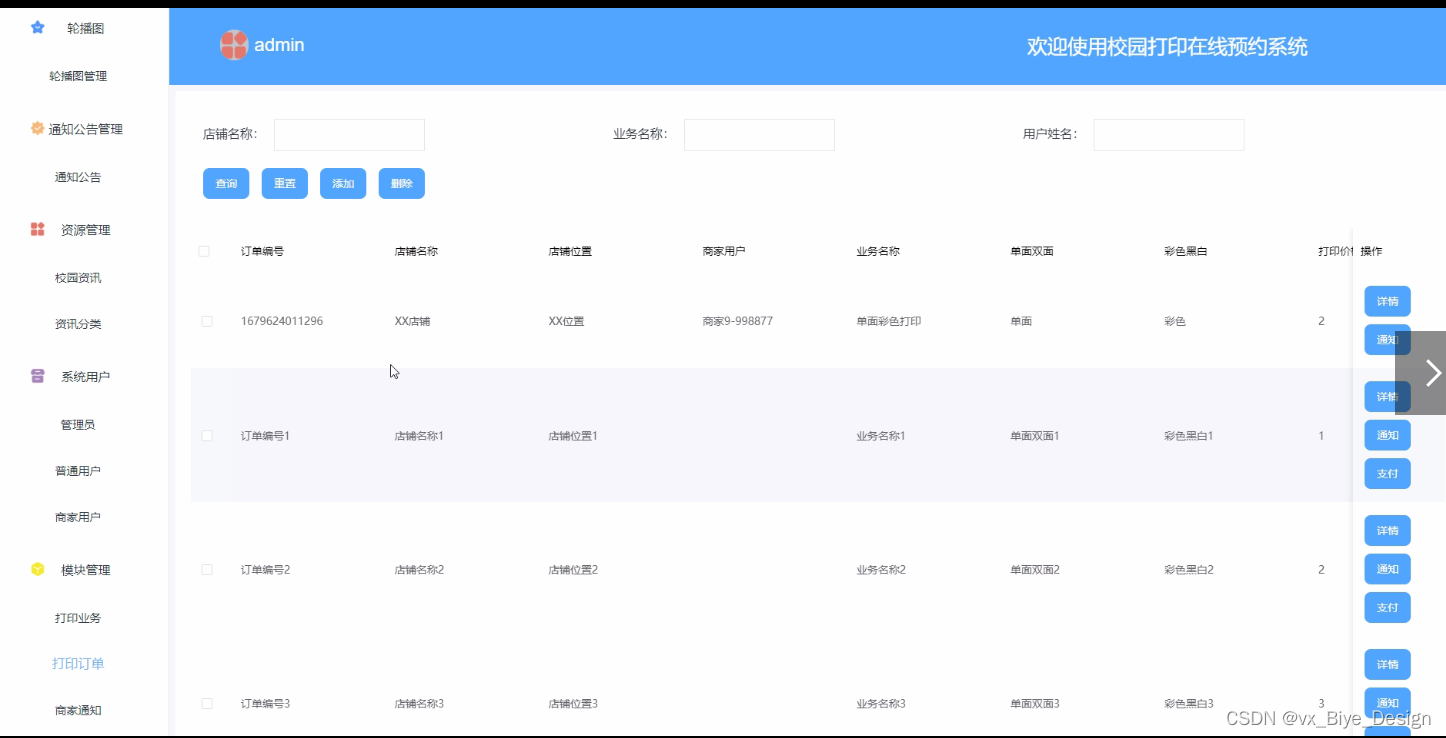This screenshot has height=738, width=1446.
Task: Check the row for order 1679624011296
Action: tap(207, 321)
